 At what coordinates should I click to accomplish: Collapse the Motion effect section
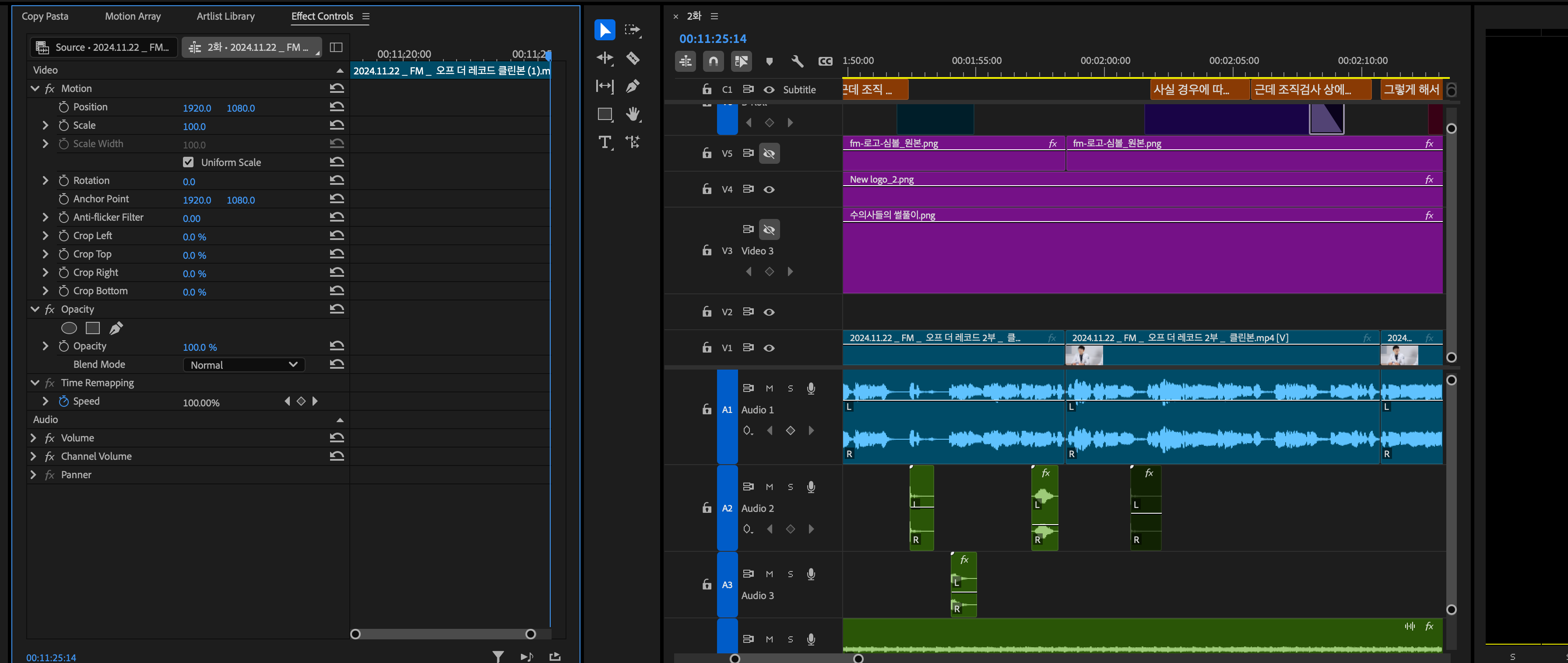click(35, 88)
